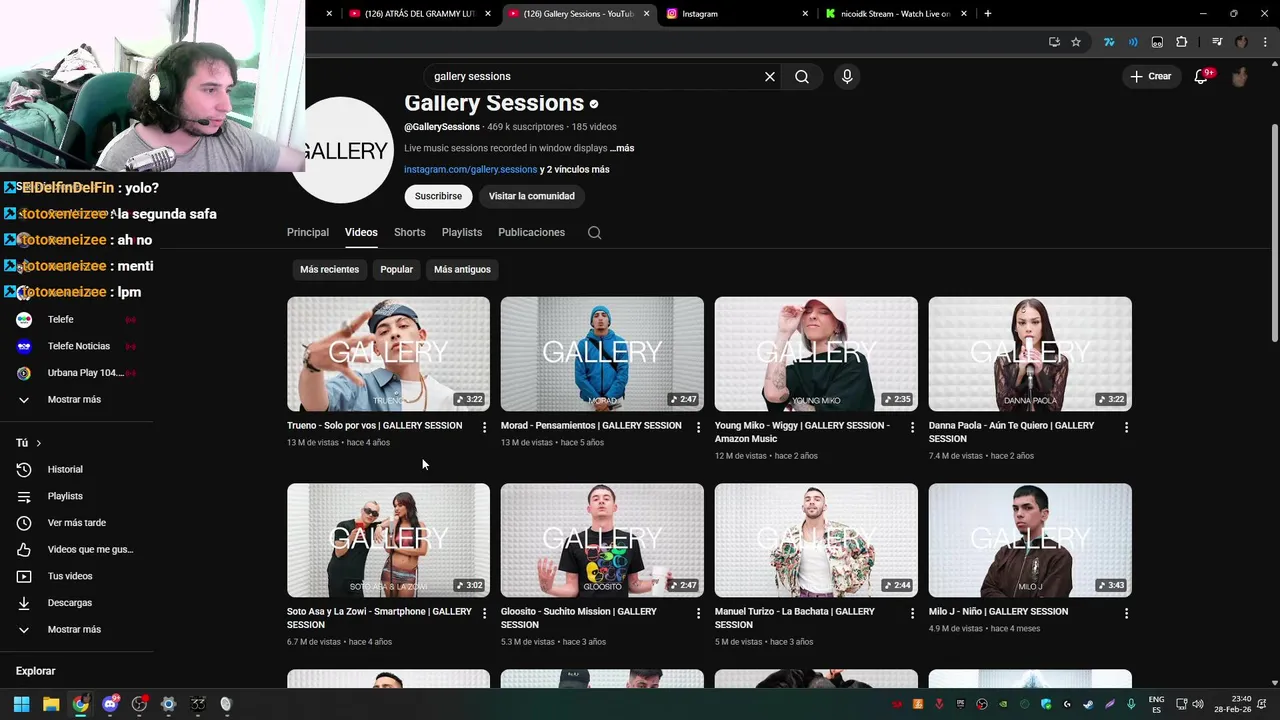This screenshot has width=1280, height=720.
Task: Open options menu for Young Miko video
Action: 912,427
